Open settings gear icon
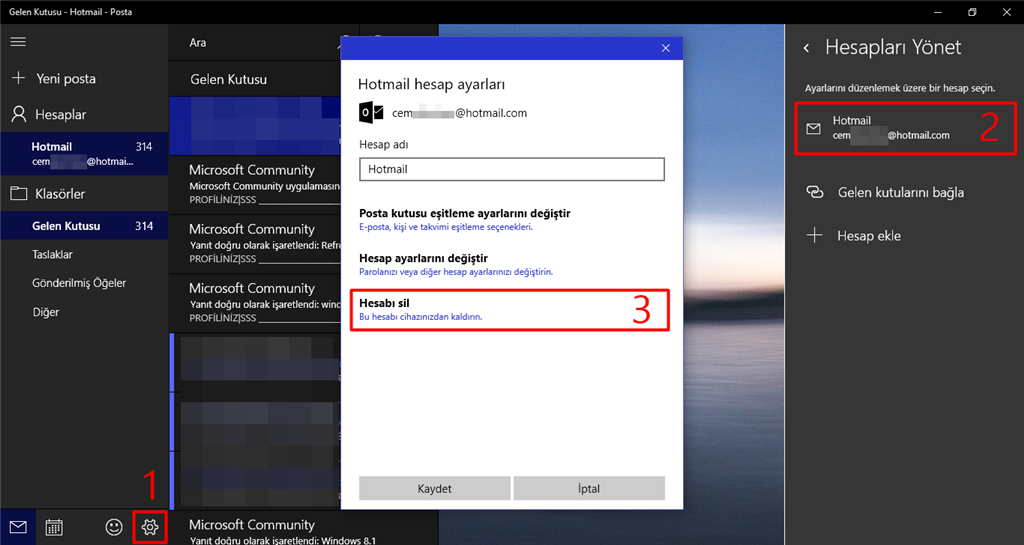This screenshot has height=545, width=1024. [150, 527]
